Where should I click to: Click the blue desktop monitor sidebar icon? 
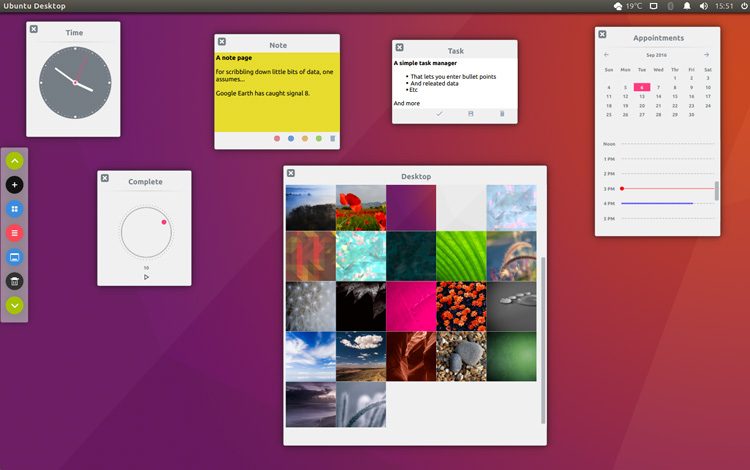click(14, 257)
